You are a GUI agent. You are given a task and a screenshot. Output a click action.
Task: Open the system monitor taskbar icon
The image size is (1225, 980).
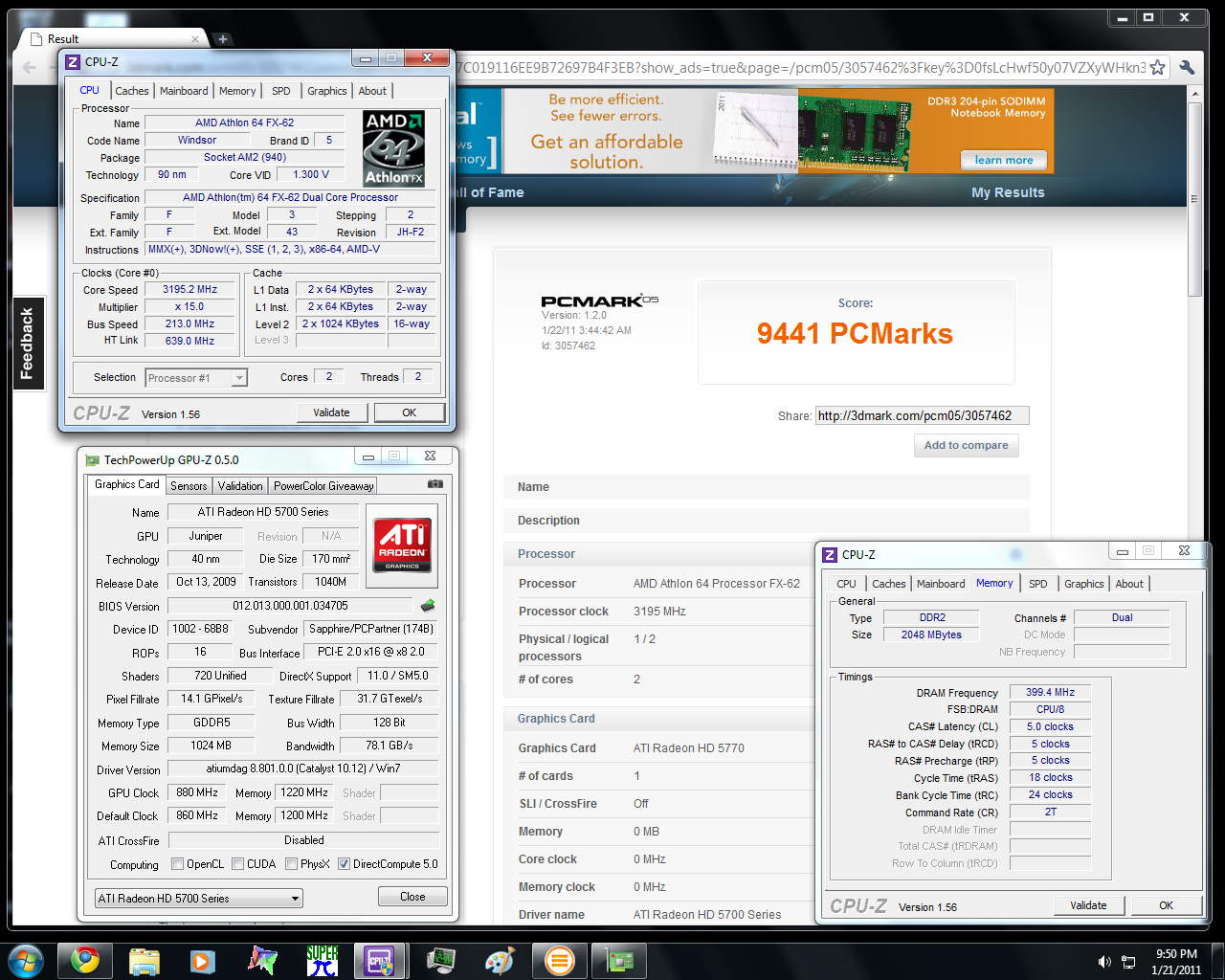click(x=440, y=960)
